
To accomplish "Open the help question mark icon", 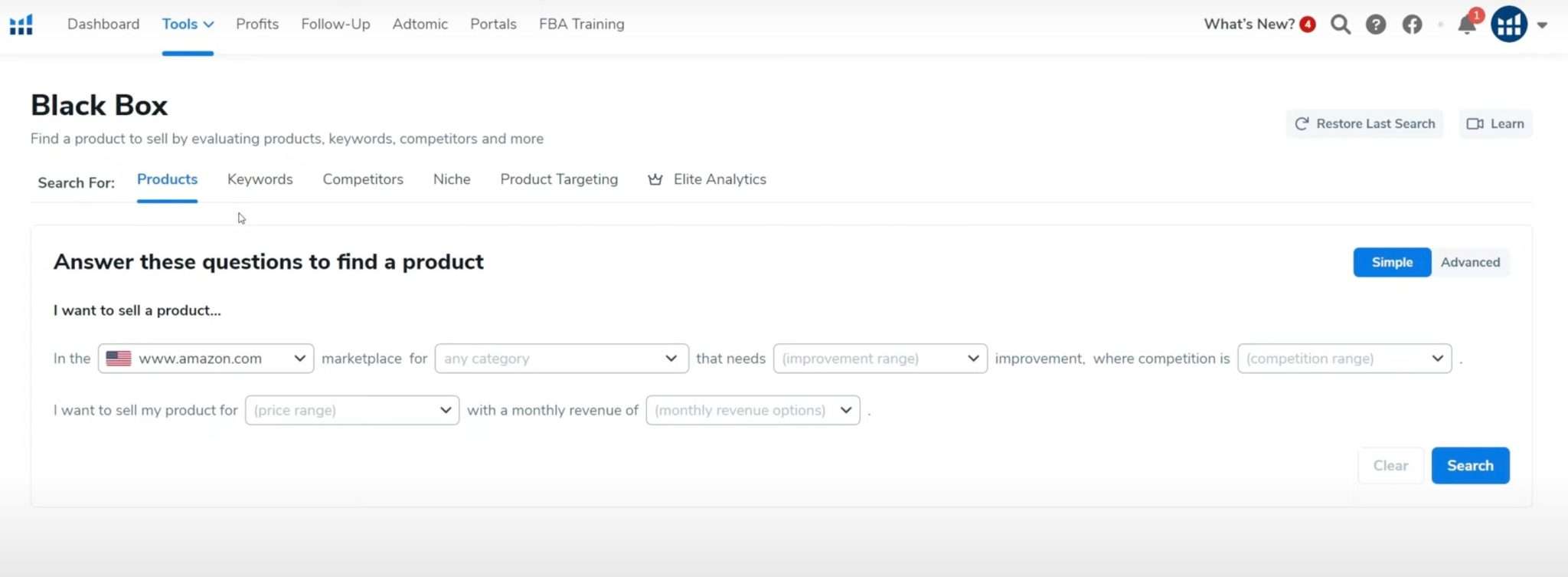I will point(1375,25).
